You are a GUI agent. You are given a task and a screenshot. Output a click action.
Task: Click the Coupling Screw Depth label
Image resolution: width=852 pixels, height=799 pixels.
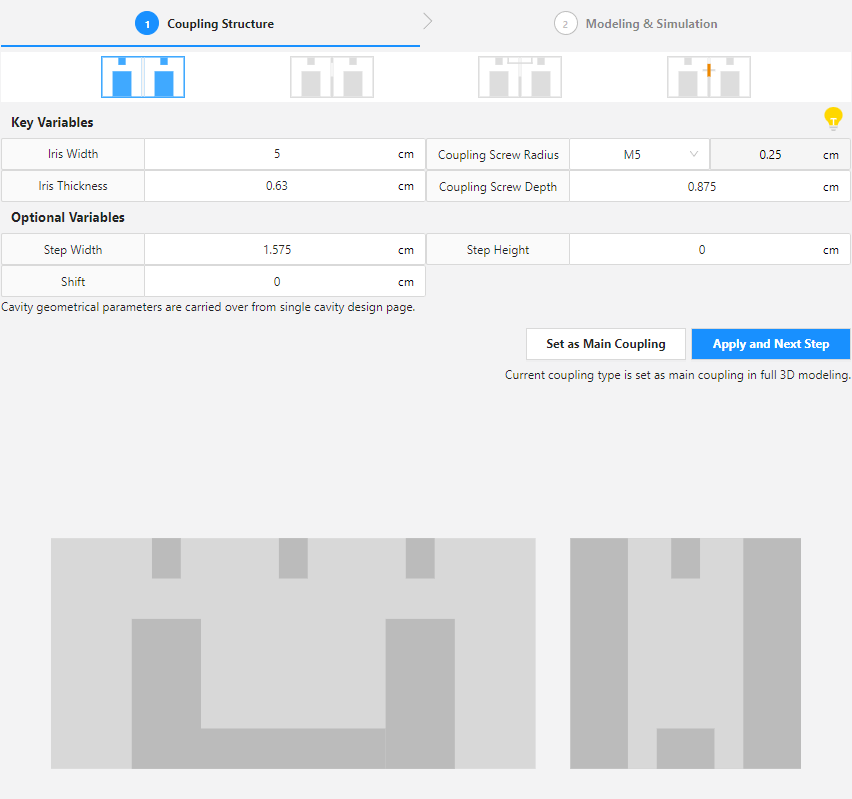[498, 187]
